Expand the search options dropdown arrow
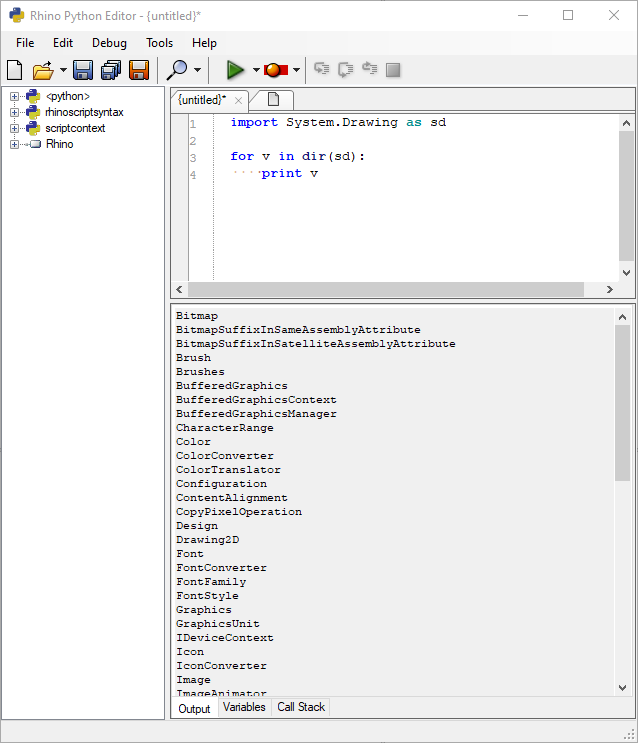 point(197,70)
